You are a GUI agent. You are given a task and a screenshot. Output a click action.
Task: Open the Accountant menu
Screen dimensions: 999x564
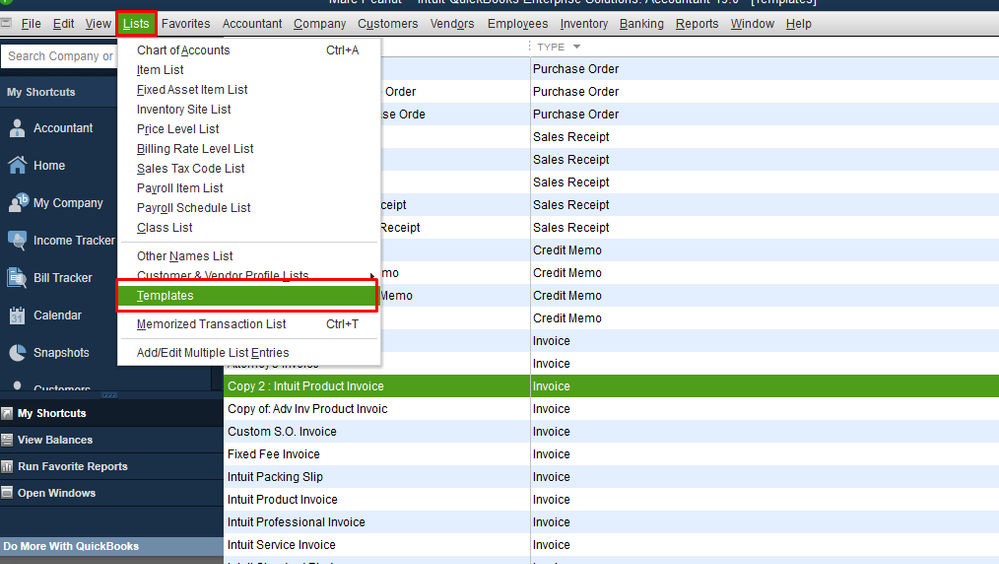pyautogui.click(x=252, y=24)
